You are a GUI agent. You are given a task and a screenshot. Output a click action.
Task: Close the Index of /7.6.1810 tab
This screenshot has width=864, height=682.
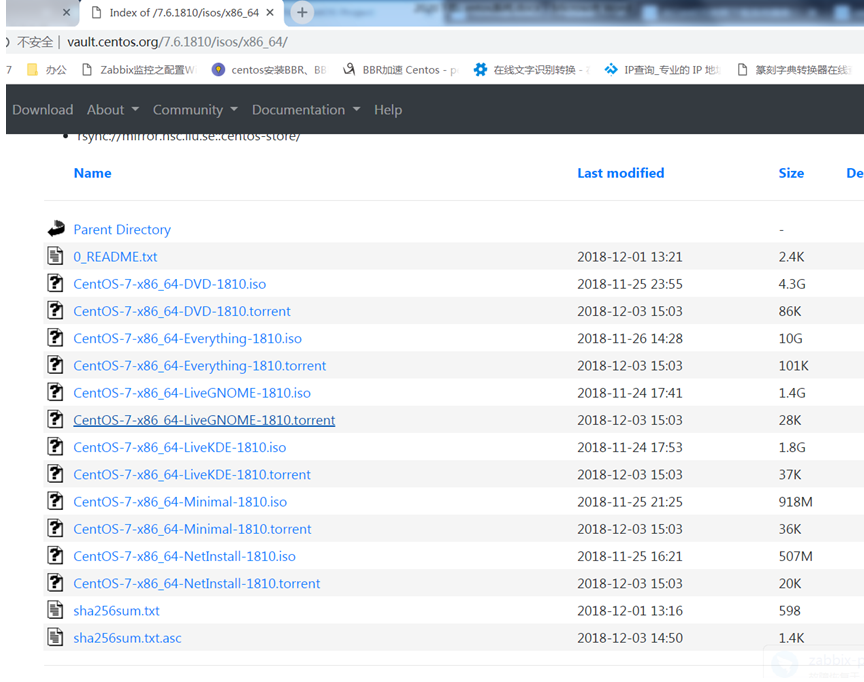tap(270, 12)
